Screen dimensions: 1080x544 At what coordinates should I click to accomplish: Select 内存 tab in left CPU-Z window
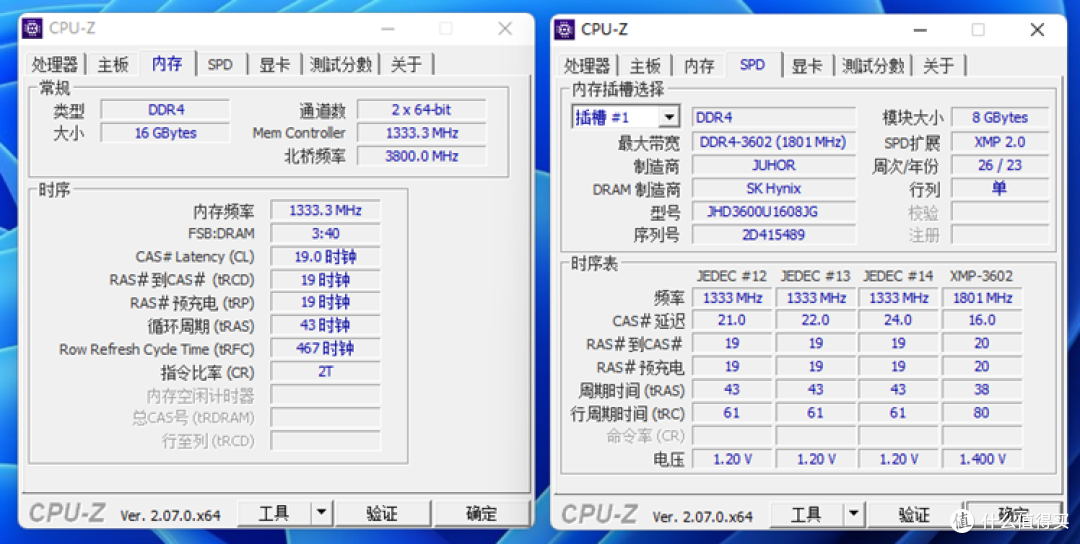click(x=167, y=63)
